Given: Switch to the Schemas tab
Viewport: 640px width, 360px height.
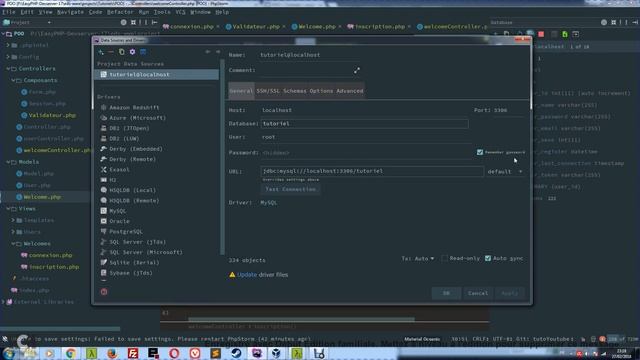Looking at the screenshot, I should 295,91.
